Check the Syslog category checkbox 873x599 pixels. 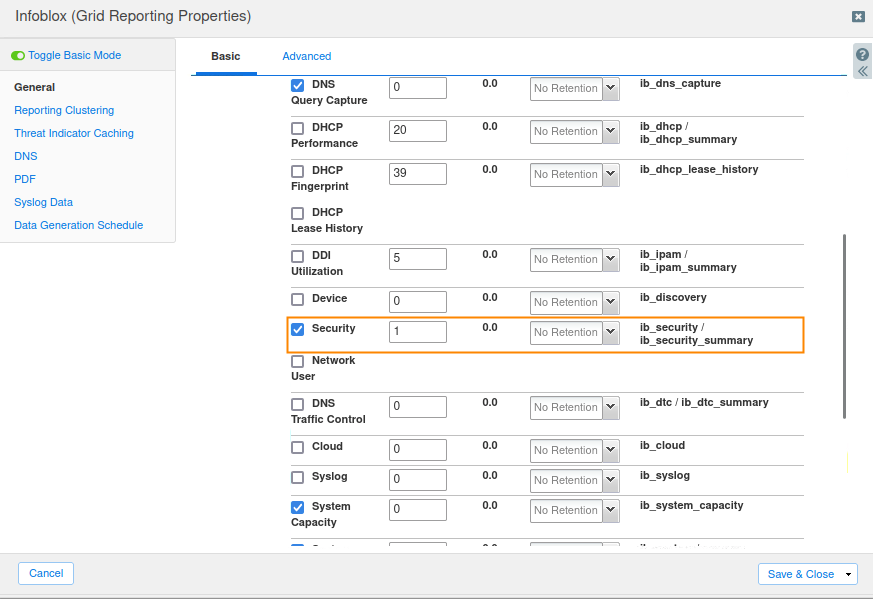click(298, 477)
